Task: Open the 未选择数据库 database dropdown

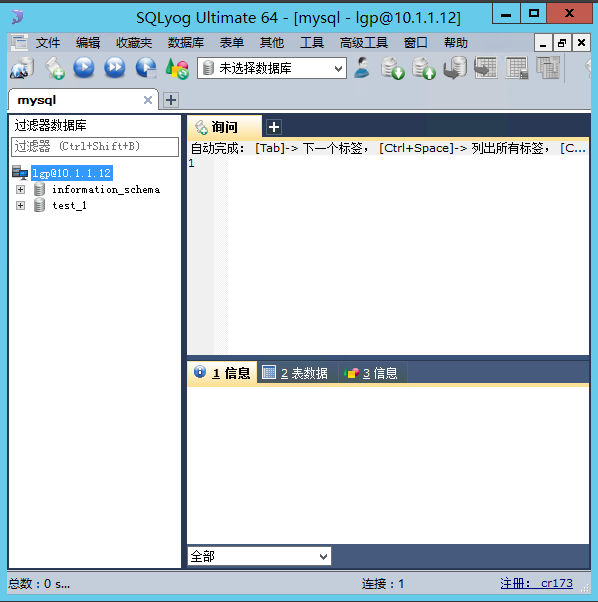Action: pos(272,68)
